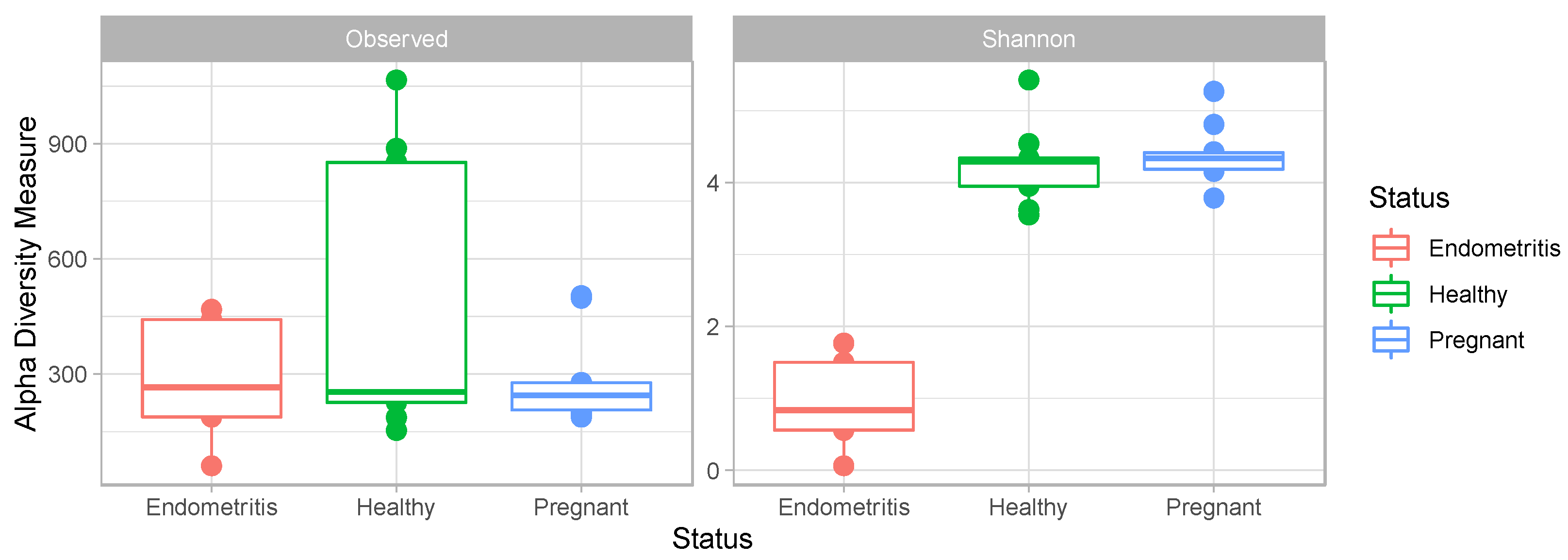This screenshot has width=1568, height=560.
Task: Click the Pregnant legend key icon
Action: coord(1391,339)
